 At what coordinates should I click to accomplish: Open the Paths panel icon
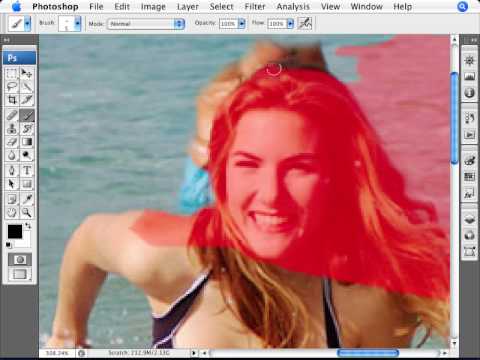coord(469,251)
